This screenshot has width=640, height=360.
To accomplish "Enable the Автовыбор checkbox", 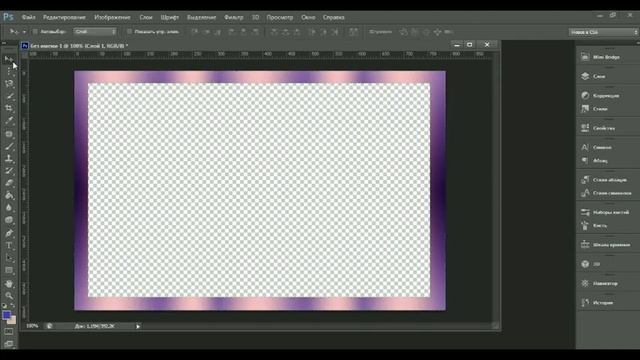I will pyautogui.click(x=35, y=31).
